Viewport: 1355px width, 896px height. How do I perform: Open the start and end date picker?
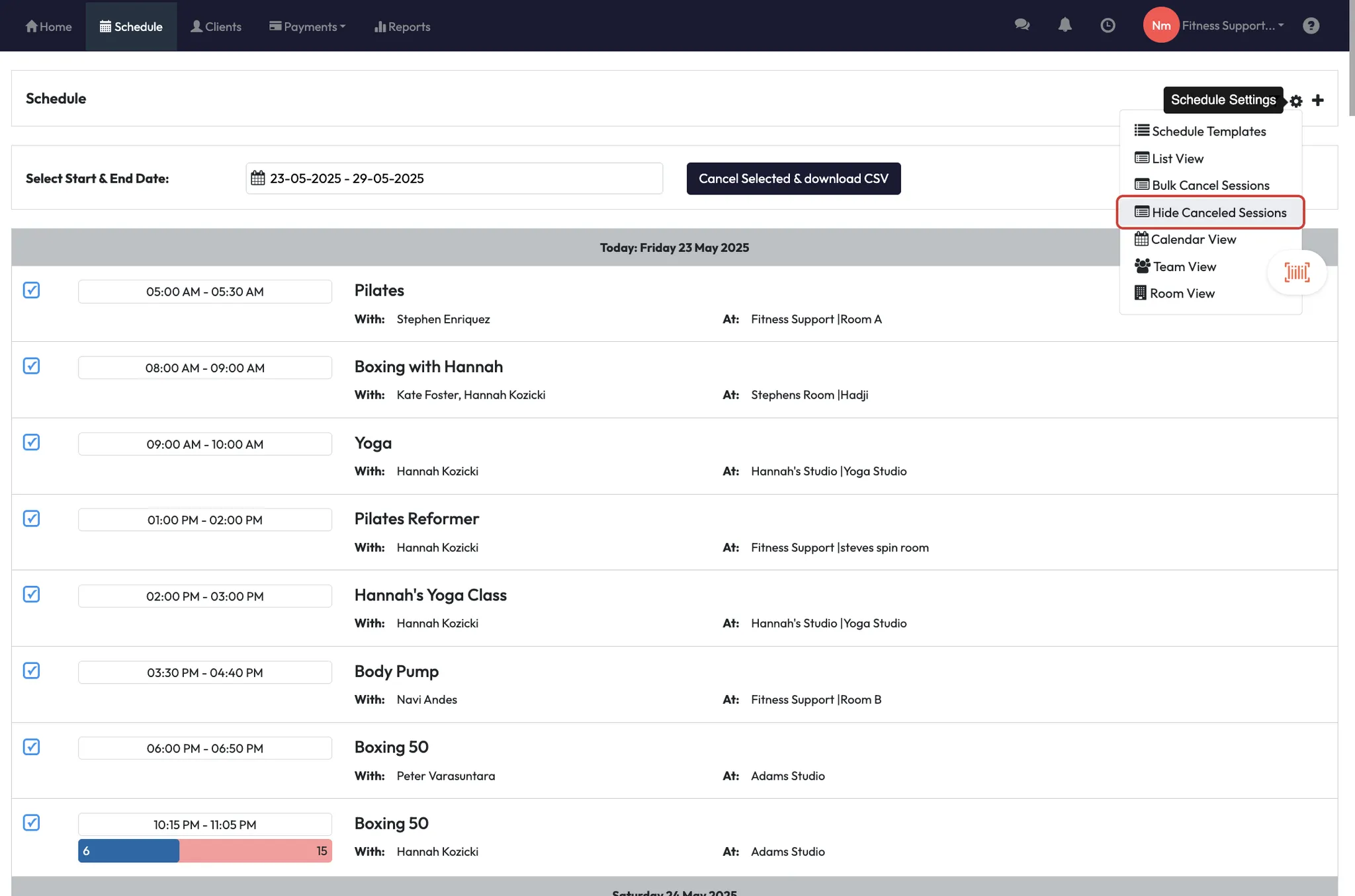pos(454,179)
